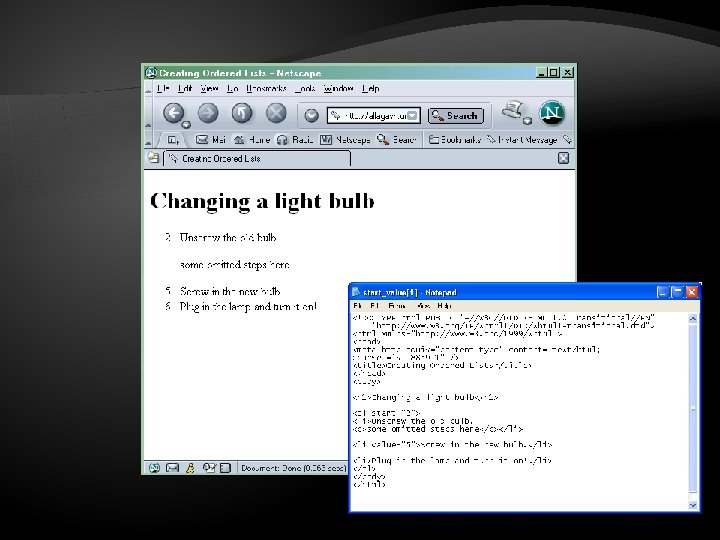The width and height of the screenshot is (720, 540).
Task: Click the 'Document: Done' status bar text
Action: 293,468
